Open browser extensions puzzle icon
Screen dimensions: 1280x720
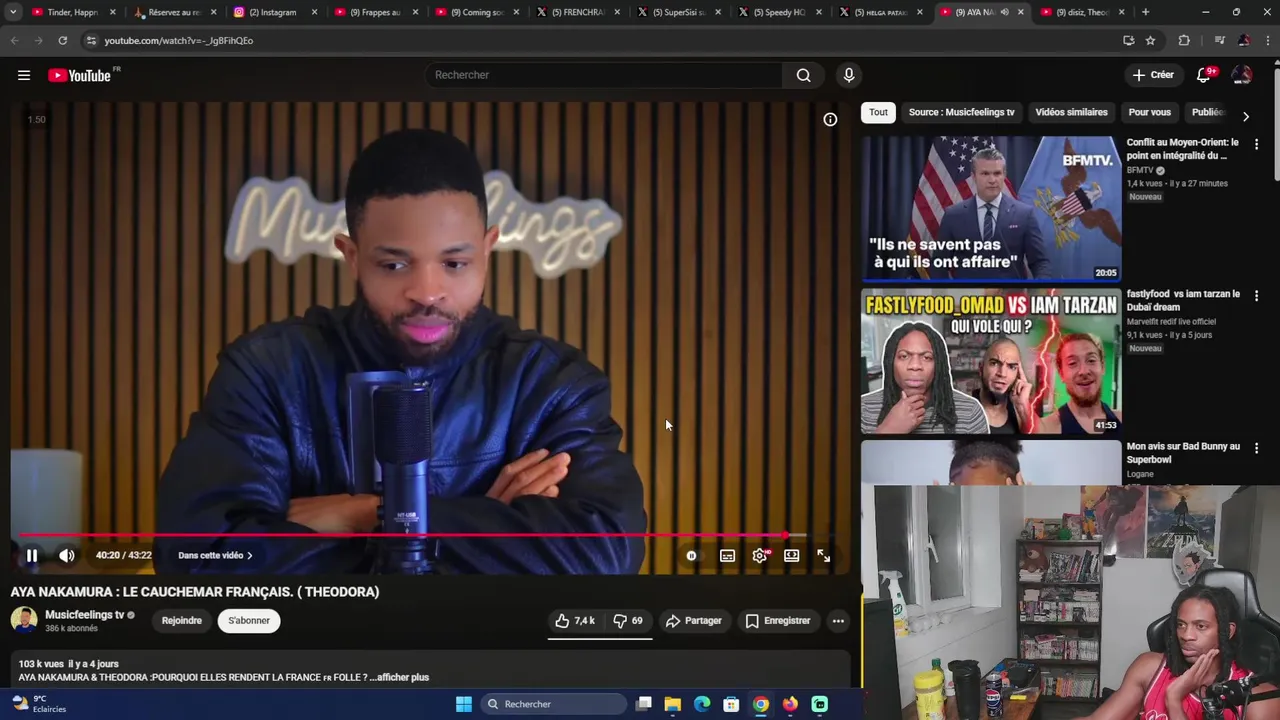pos(1184,40)
